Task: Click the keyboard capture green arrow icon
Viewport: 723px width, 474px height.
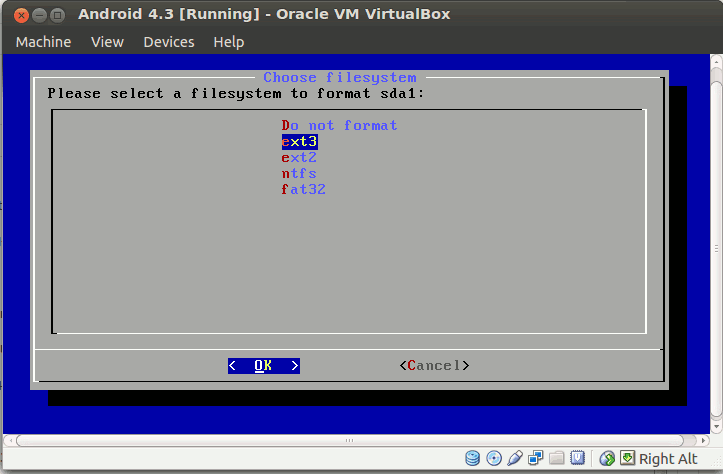Action: point(627,458)
